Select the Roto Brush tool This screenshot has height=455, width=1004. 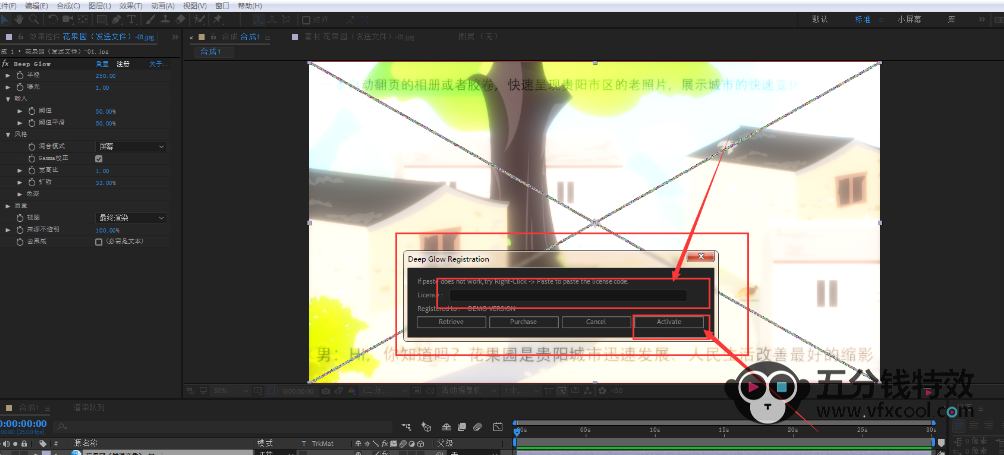click(x=200, y=20)
